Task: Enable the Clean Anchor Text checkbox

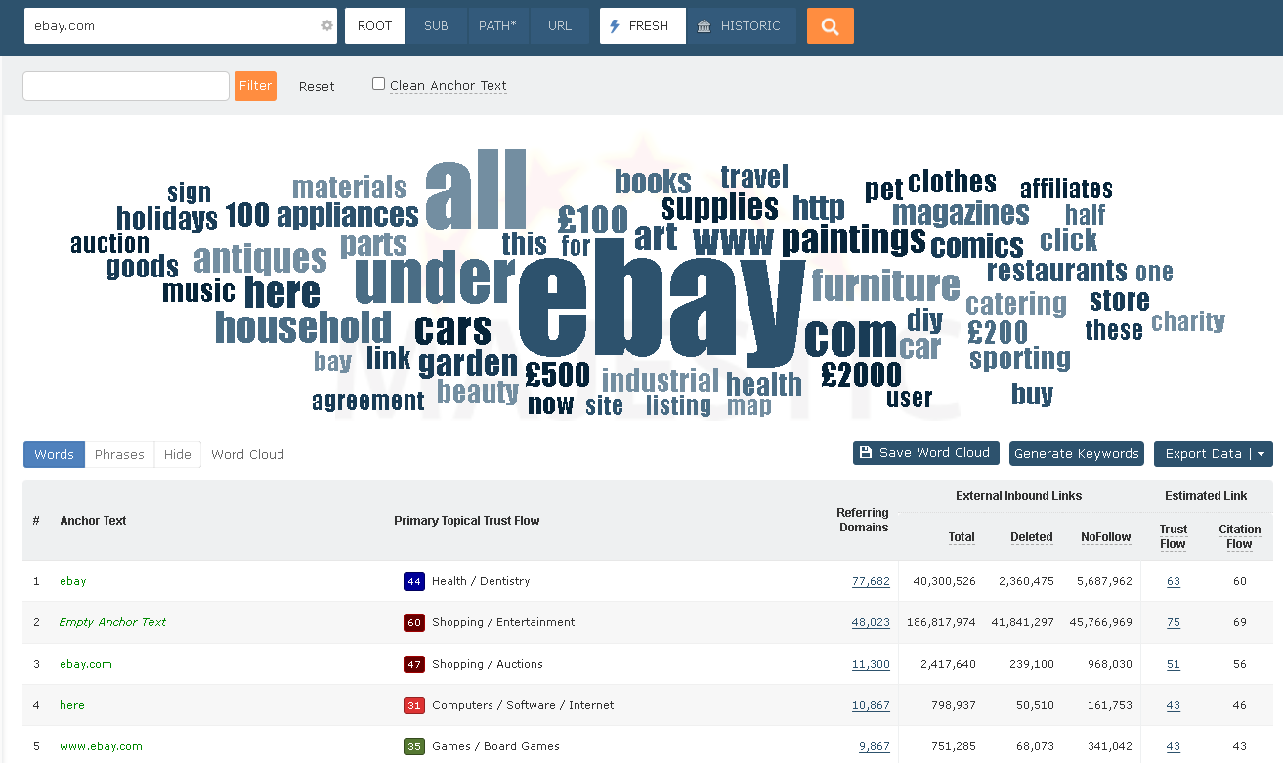Action: pyautogui.click(x=378, y=83)
